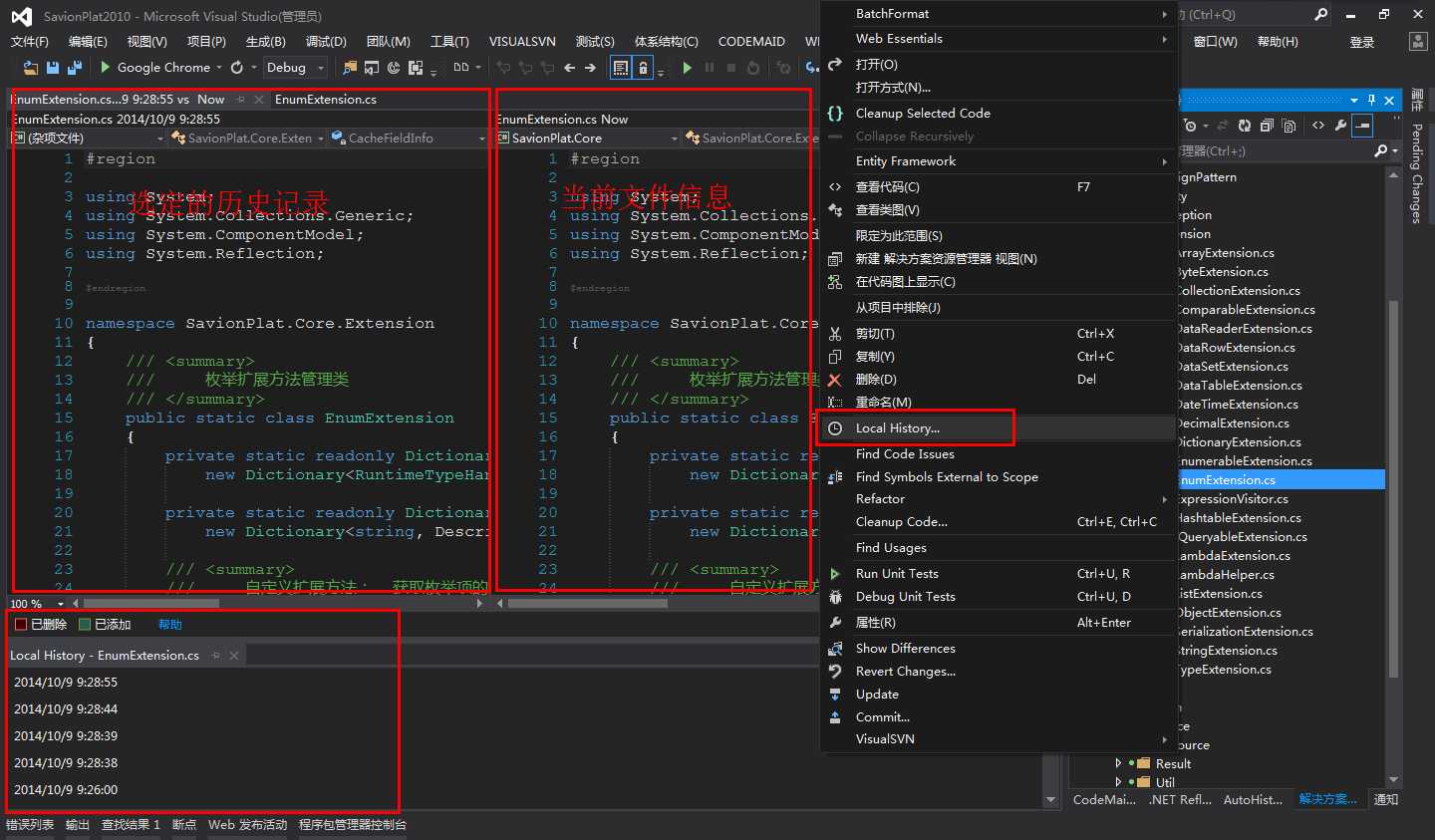Click the restart debugging icon
The height and width of the screenshot is (840, 1435).
[753, 68]
